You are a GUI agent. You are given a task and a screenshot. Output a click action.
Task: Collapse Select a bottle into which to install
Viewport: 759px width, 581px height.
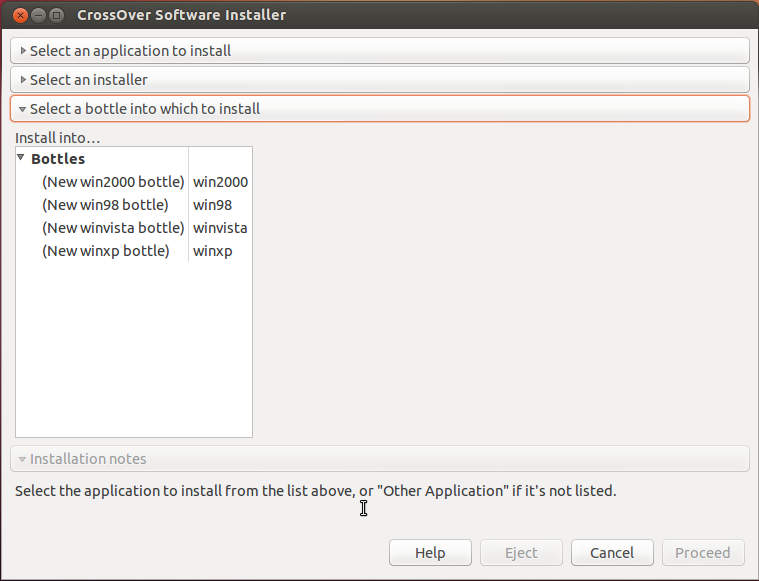(380, 109)
